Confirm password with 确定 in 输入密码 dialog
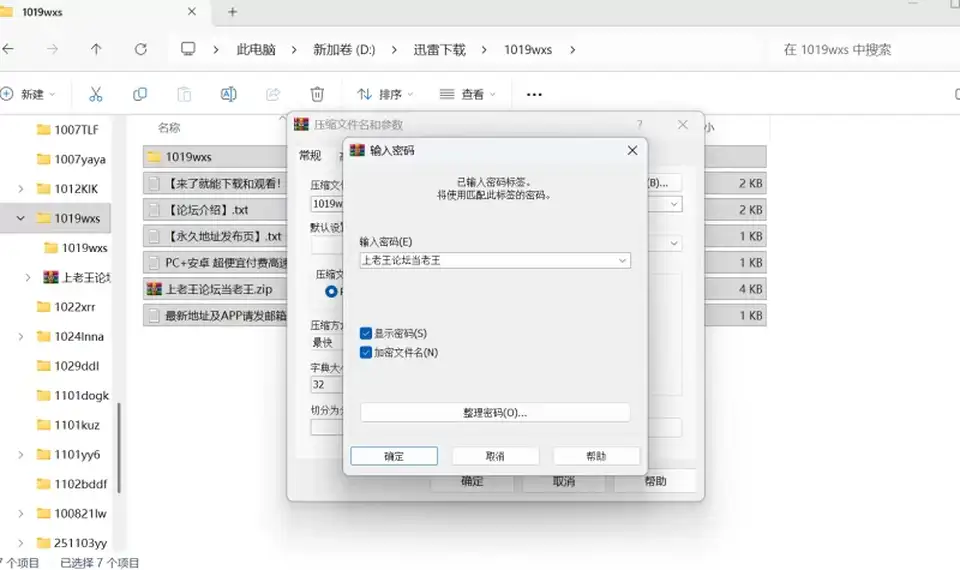Image resolution: width=960 pixels, height=570 pixels. (x=394, y=456)
